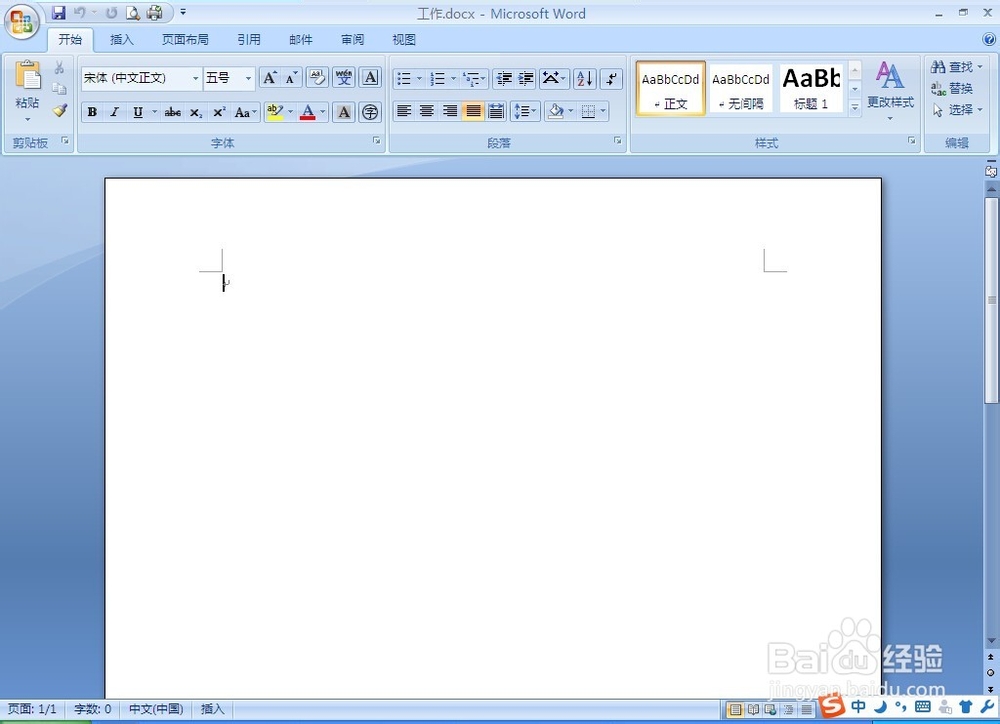Open the 选择 selection menu
This screenshot has height=724, width=1000.
956,110
